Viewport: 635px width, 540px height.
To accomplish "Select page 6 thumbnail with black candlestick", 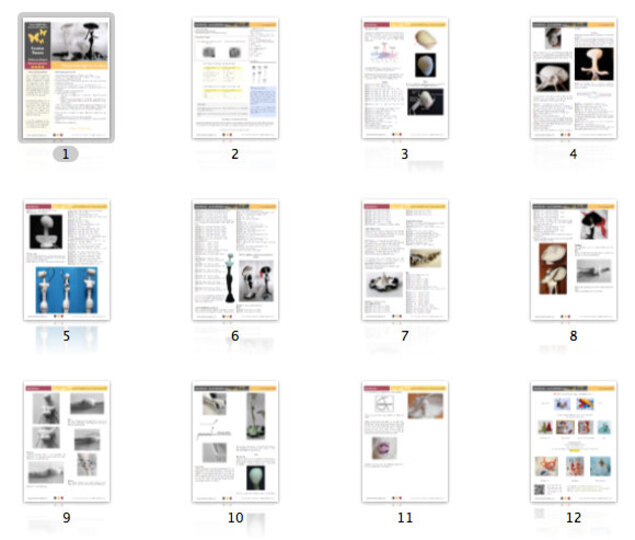I will 235,260.
